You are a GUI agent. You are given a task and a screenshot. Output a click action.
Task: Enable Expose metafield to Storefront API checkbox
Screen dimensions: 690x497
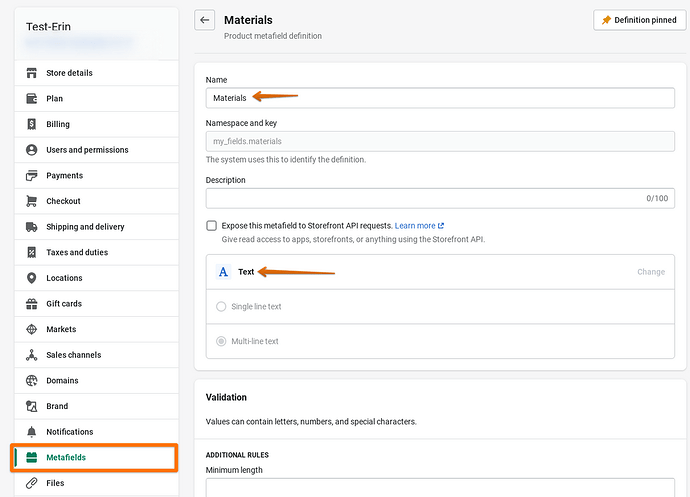[x=211, y=226]
